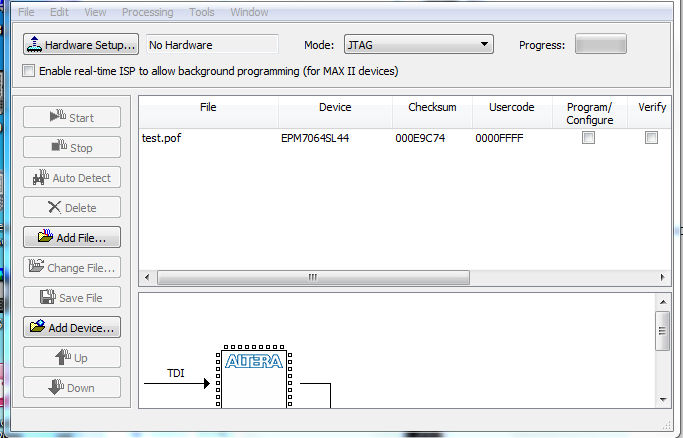Click the Progress bar
683x438 pixels.
(601, 44)
